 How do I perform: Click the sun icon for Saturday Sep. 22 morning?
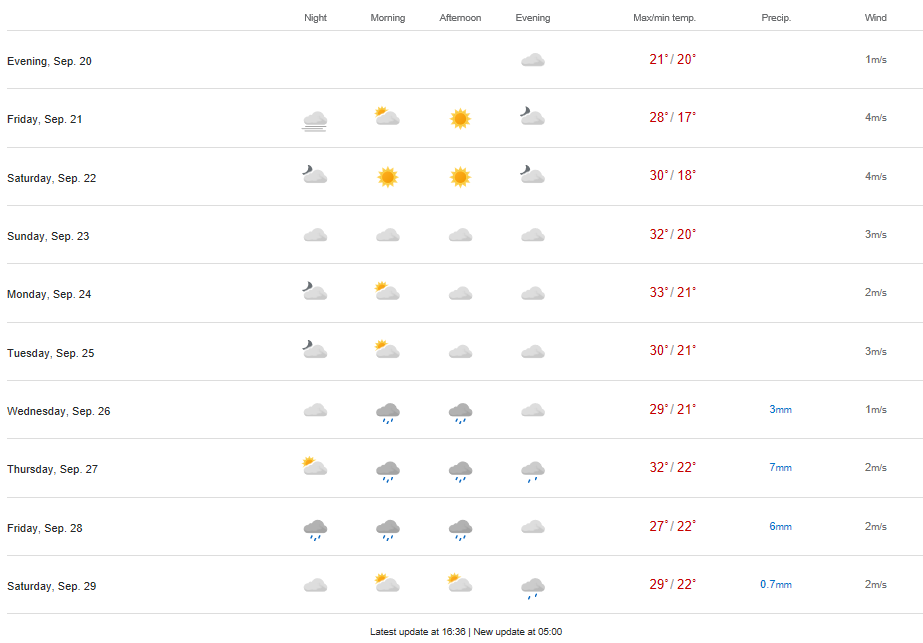[x=388, y=177]
